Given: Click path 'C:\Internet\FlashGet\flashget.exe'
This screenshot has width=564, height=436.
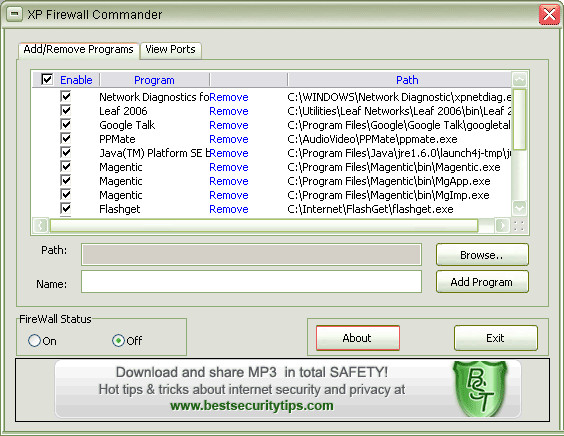Looking at the screenshot, I should pos(370,209).
